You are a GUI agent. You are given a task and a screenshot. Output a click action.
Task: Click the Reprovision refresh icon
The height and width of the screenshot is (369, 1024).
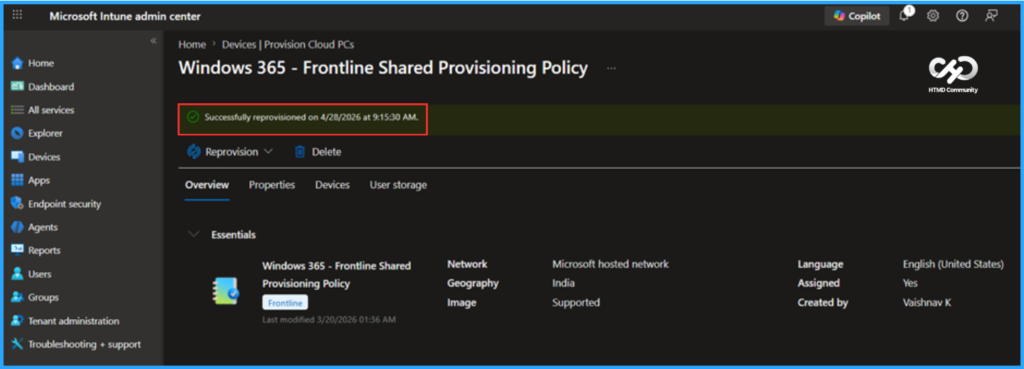coord(193,152)
